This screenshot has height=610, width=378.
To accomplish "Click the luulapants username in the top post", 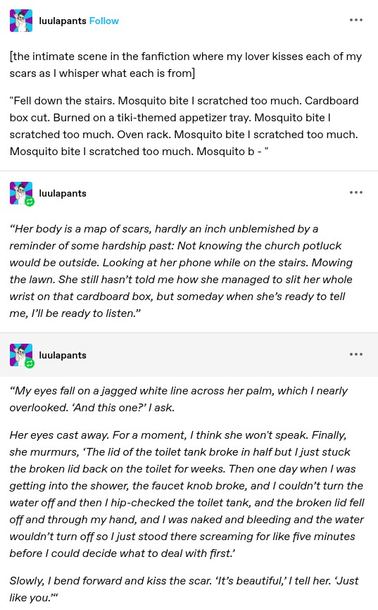I will point(63,21).
